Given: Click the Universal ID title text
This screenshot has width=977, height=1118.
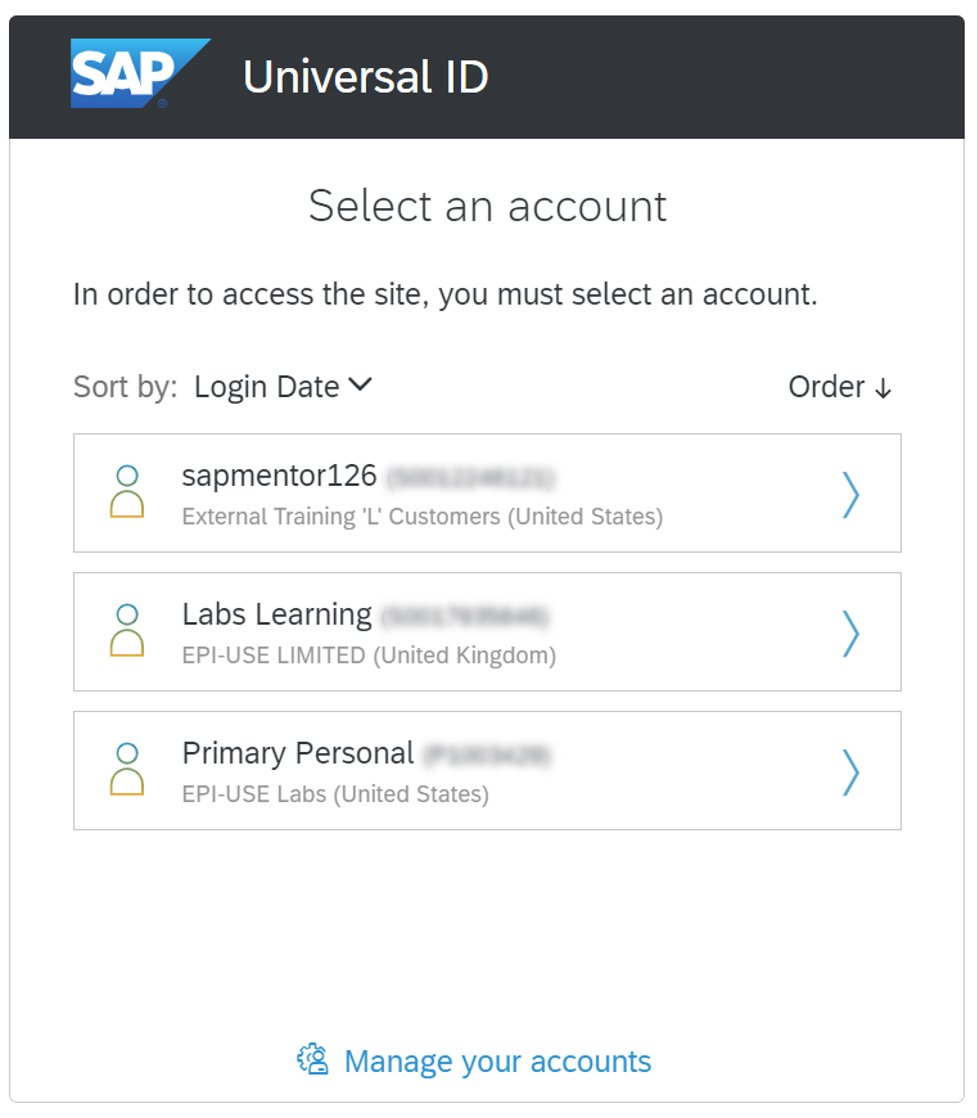Looking at the screenshot, I should [366, 76].
